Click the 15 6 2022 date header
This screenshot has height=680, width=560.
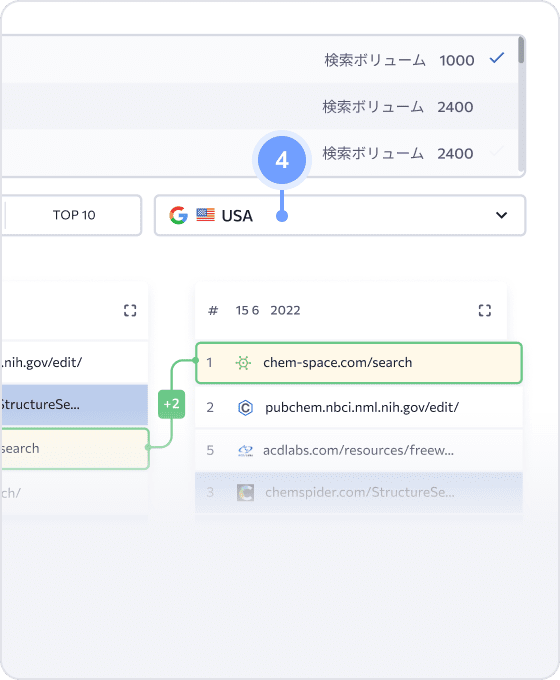pyautogui.click(x=268, y=311)
